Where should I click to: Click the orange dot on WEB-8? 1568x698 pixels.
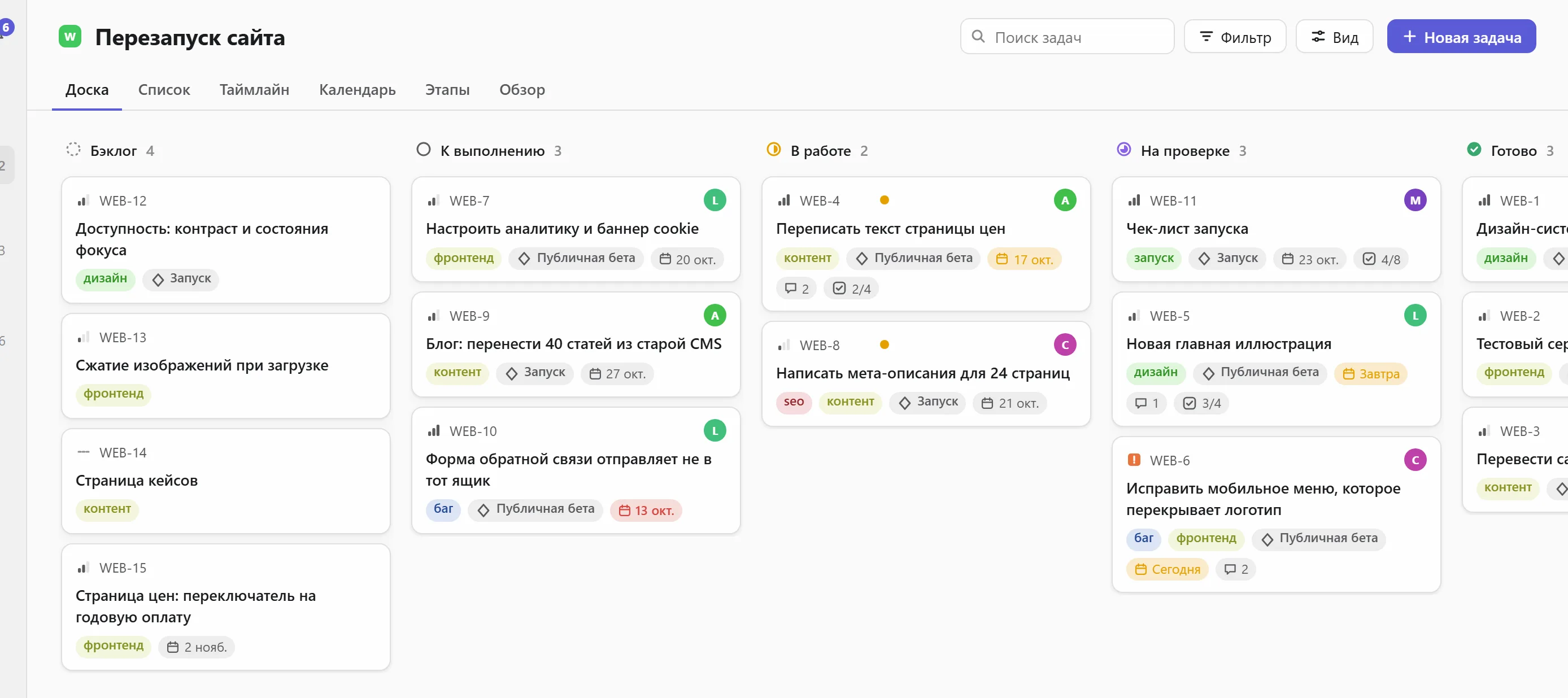pos(885,345)
